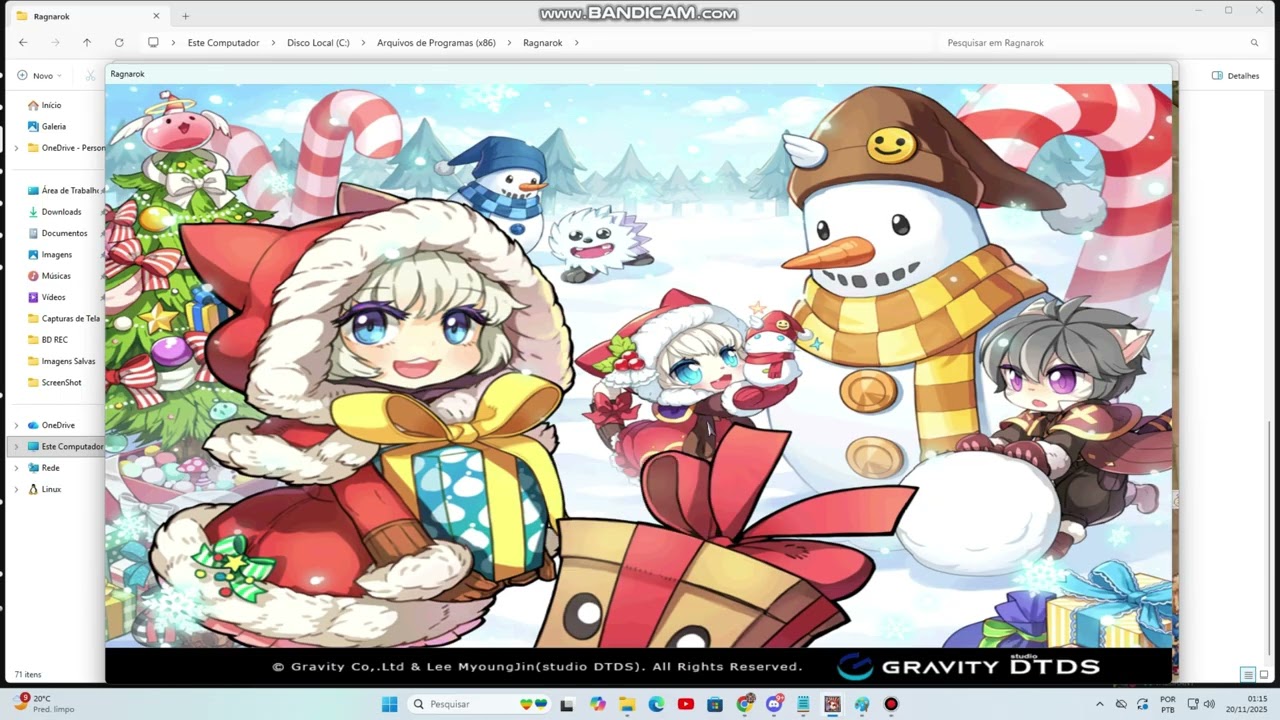This screenshot has width=1280, height=720.
Task: Click the search magnifier in Explorer
Action: click(x=1254, y=43)
